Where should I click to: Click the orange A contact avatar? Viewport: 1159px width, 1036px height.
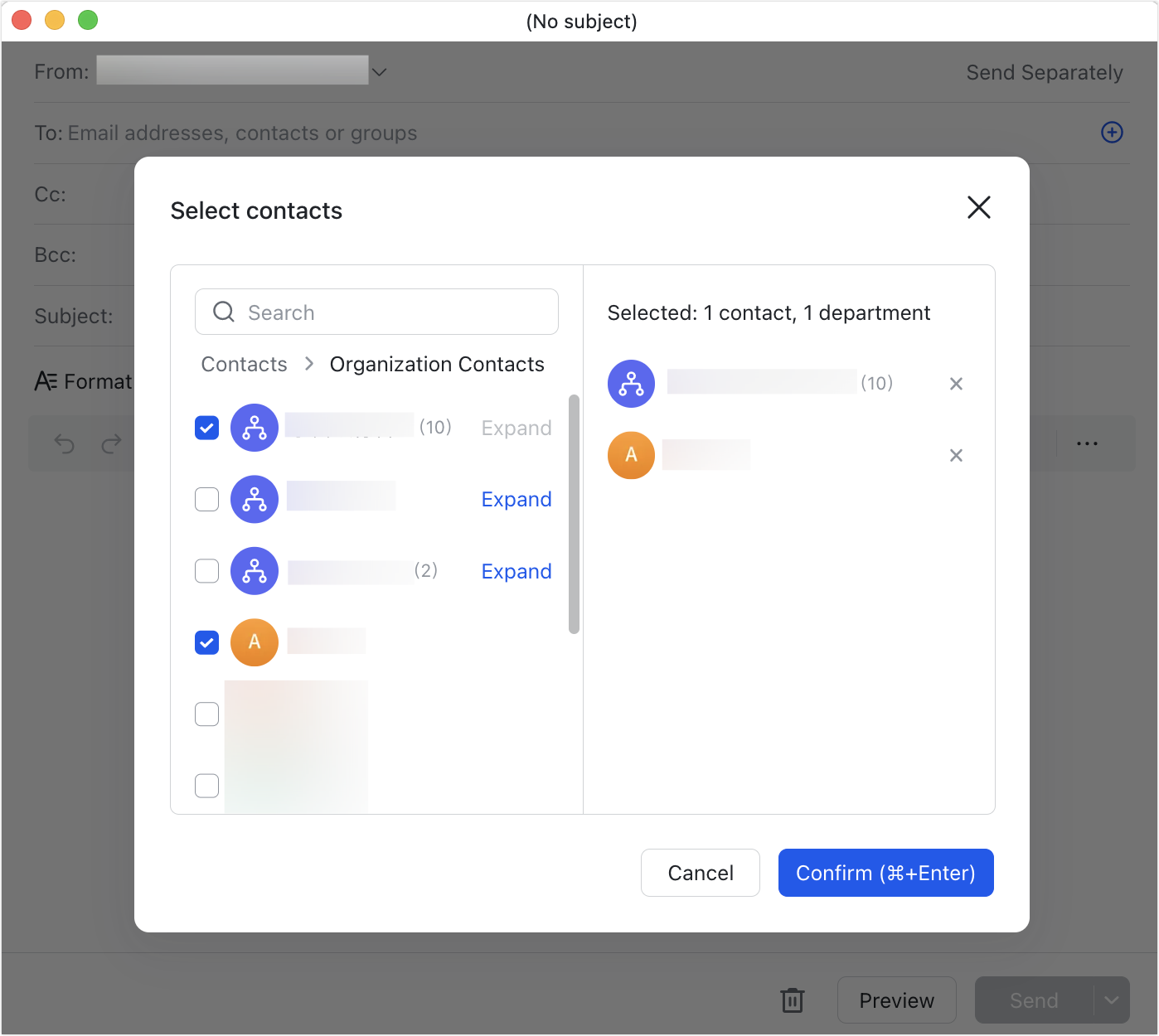(x=254, y=642)
